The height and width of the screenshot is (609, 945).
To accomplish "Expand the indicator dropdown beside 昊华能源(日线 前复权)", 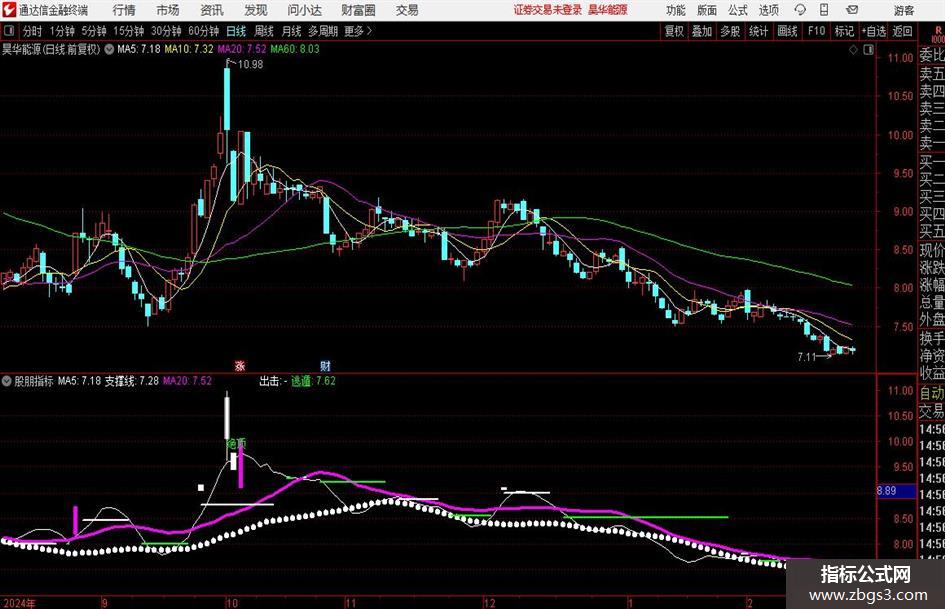I will pyautogui.click(x=109, y=49).
